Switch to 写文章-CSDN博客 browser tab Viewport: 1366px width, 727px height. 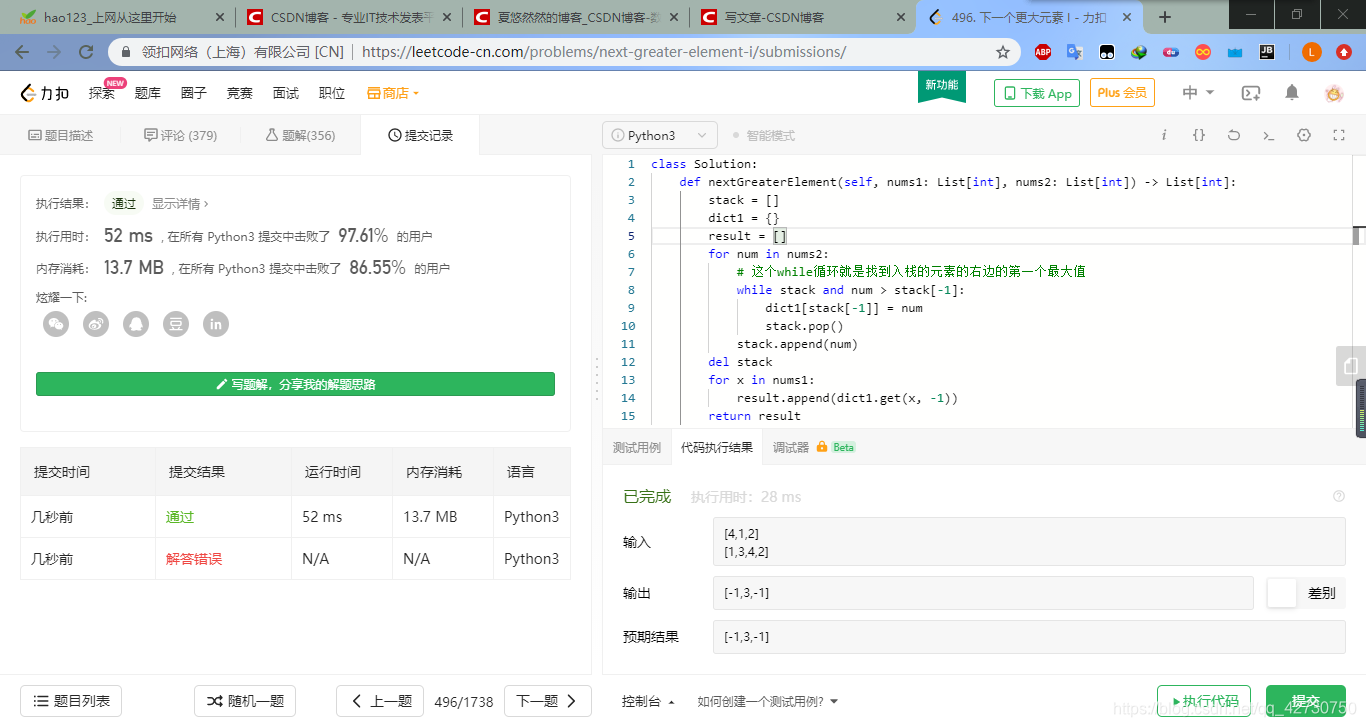tap(804, 17)
